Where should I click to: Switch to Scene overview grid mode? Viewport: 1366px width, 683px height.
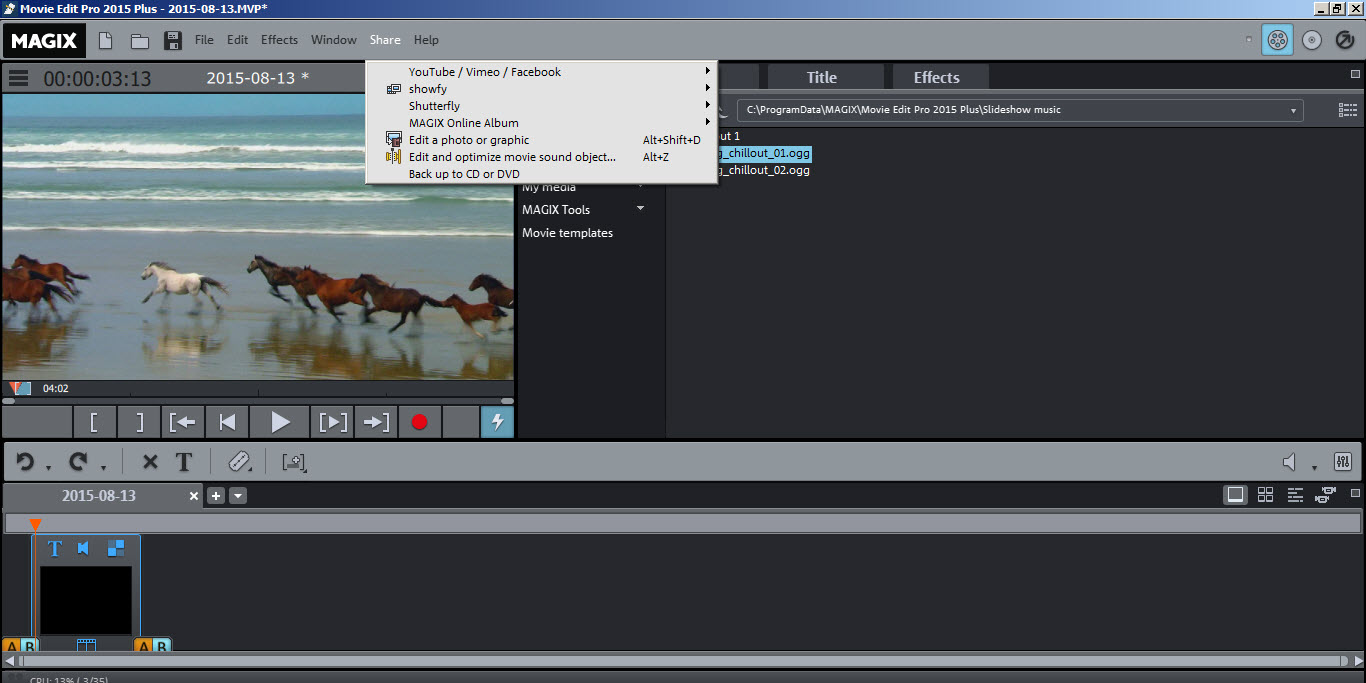pyautogui.click(x=1265, y=495)
